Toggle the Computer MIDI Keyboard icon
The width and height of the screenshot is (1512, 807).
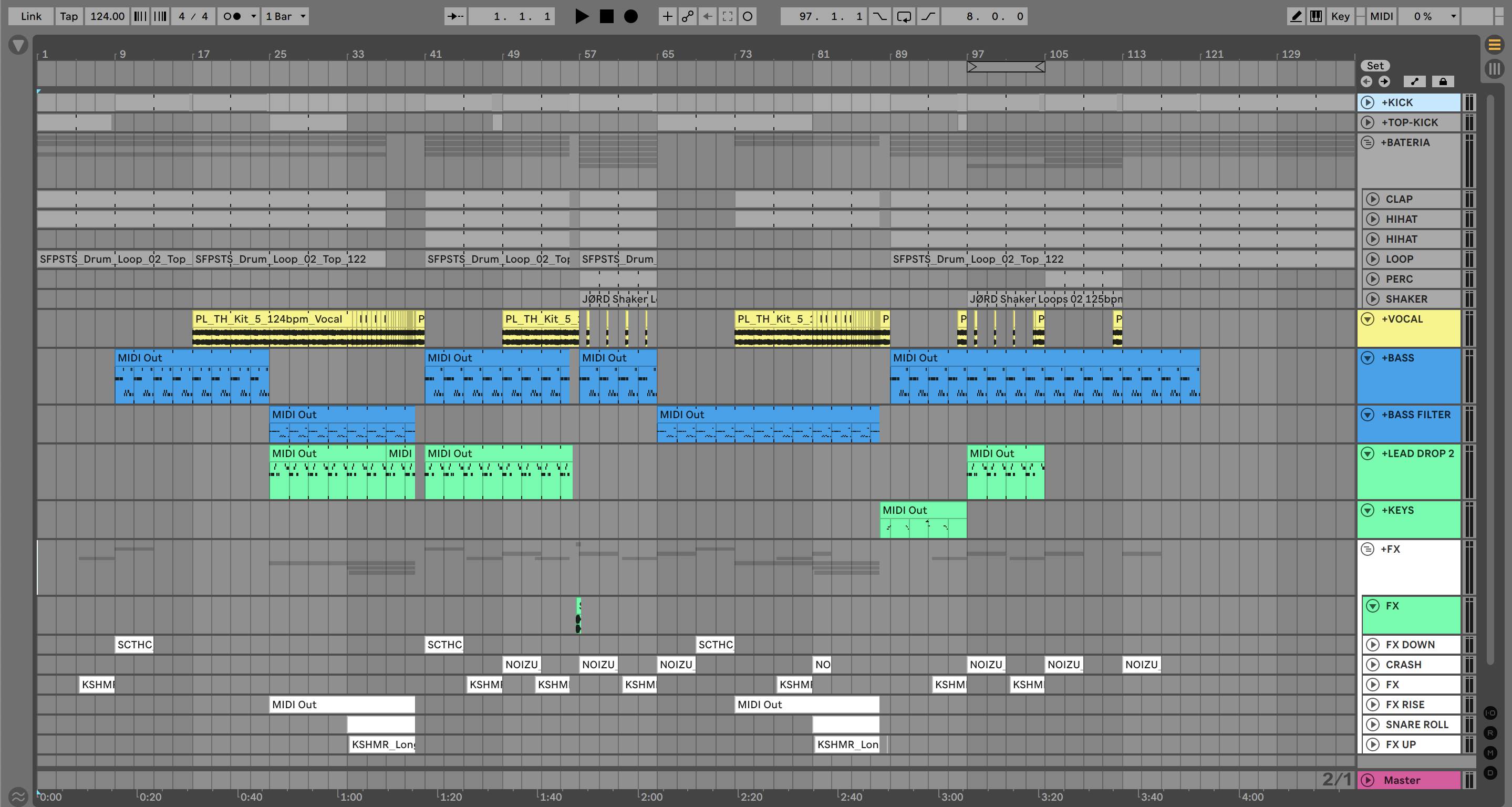(1317, 16)
